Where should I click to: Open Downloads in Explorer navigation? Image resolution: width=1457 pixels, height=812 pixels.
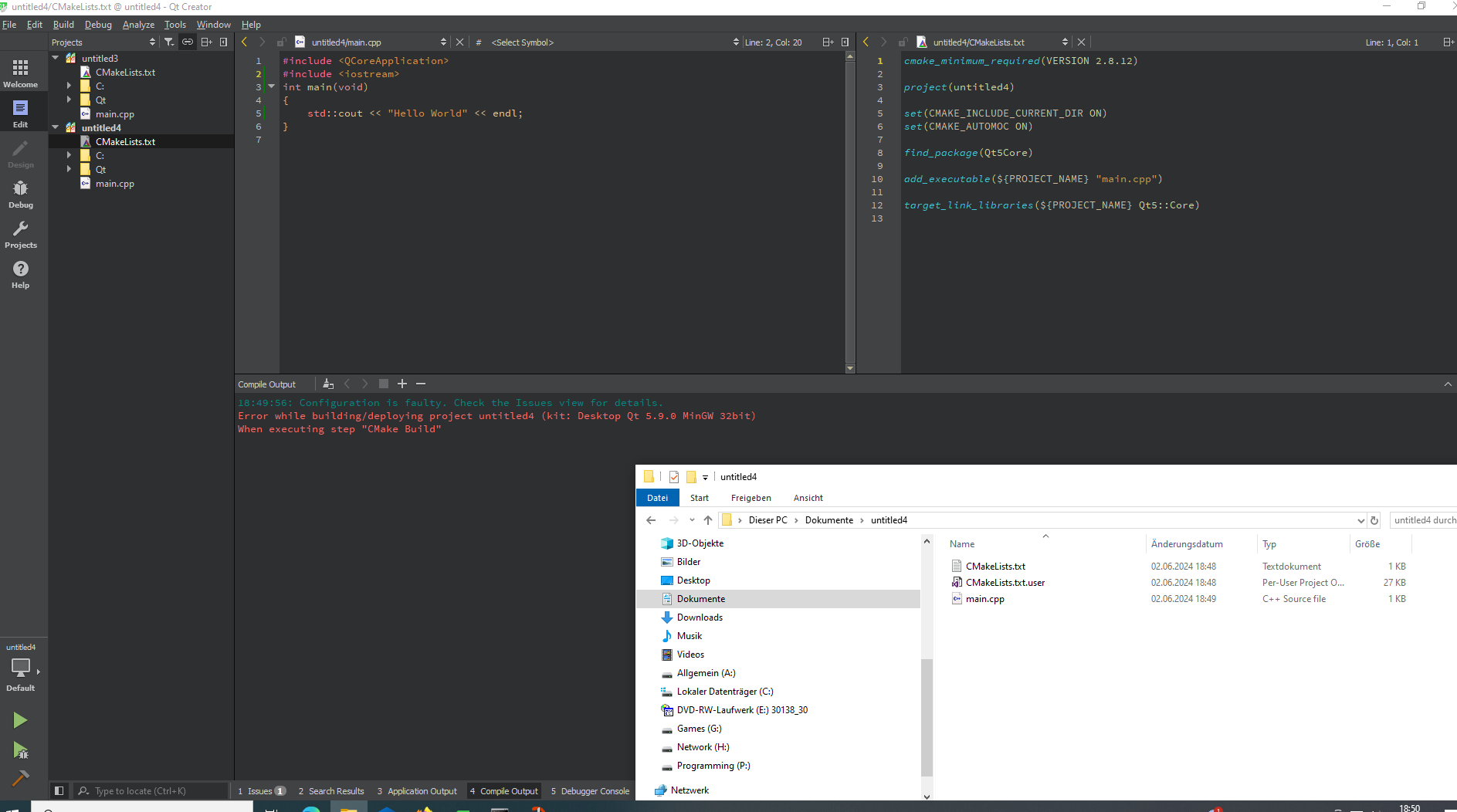pyautogui.click(x=700, y=617)
